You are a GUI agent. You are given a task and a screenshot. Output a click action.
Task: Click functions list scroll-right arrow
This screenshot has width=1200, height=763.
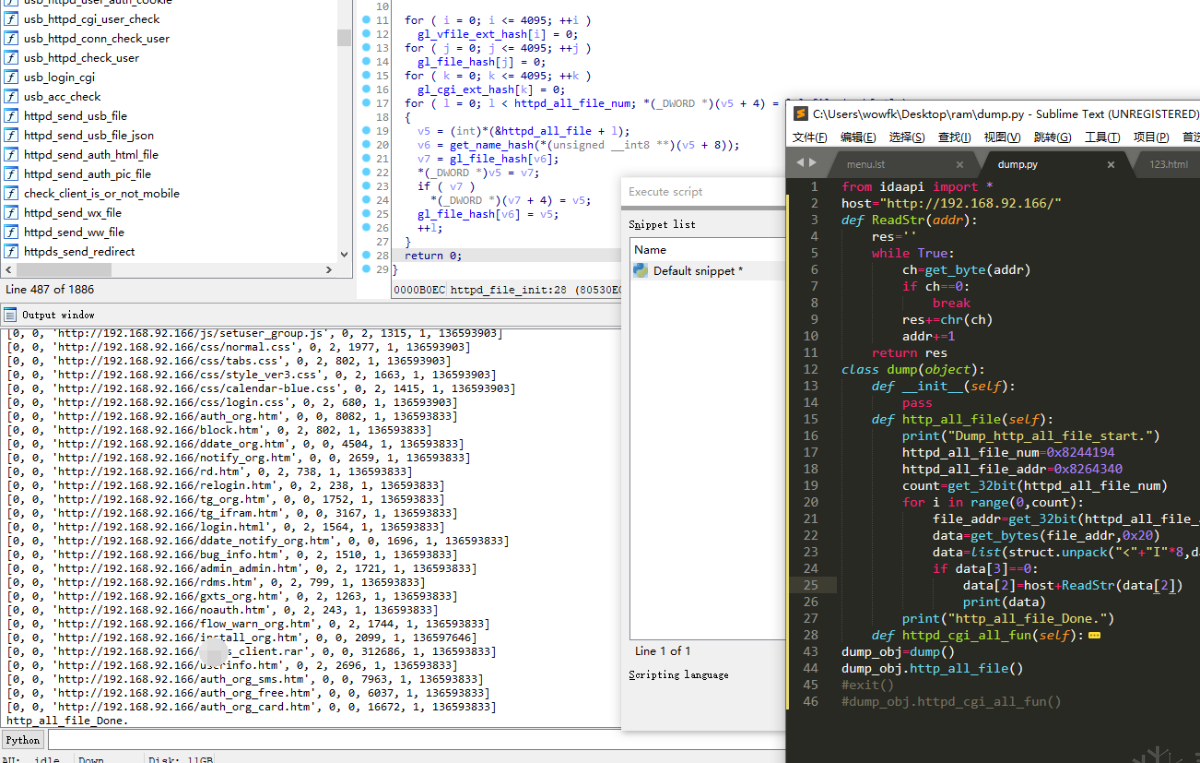tap(330, 270)
